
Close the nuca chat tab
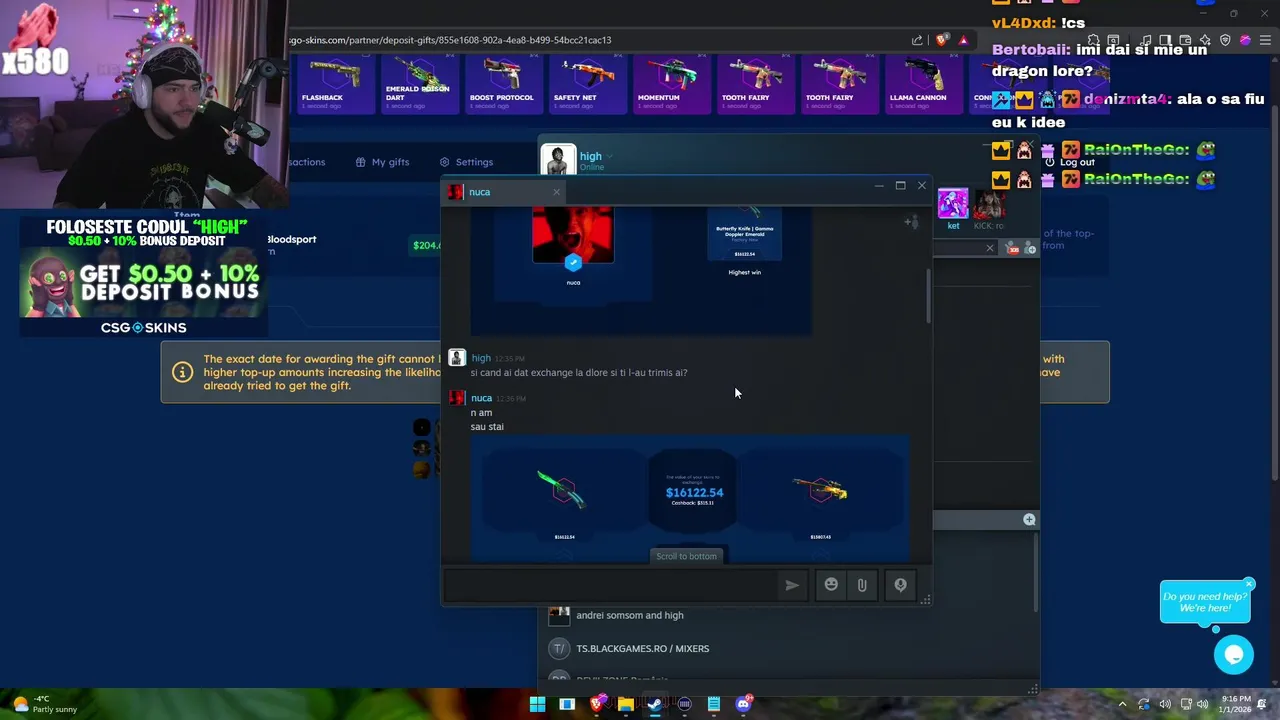pyautogui.click(x=556, y=192)
